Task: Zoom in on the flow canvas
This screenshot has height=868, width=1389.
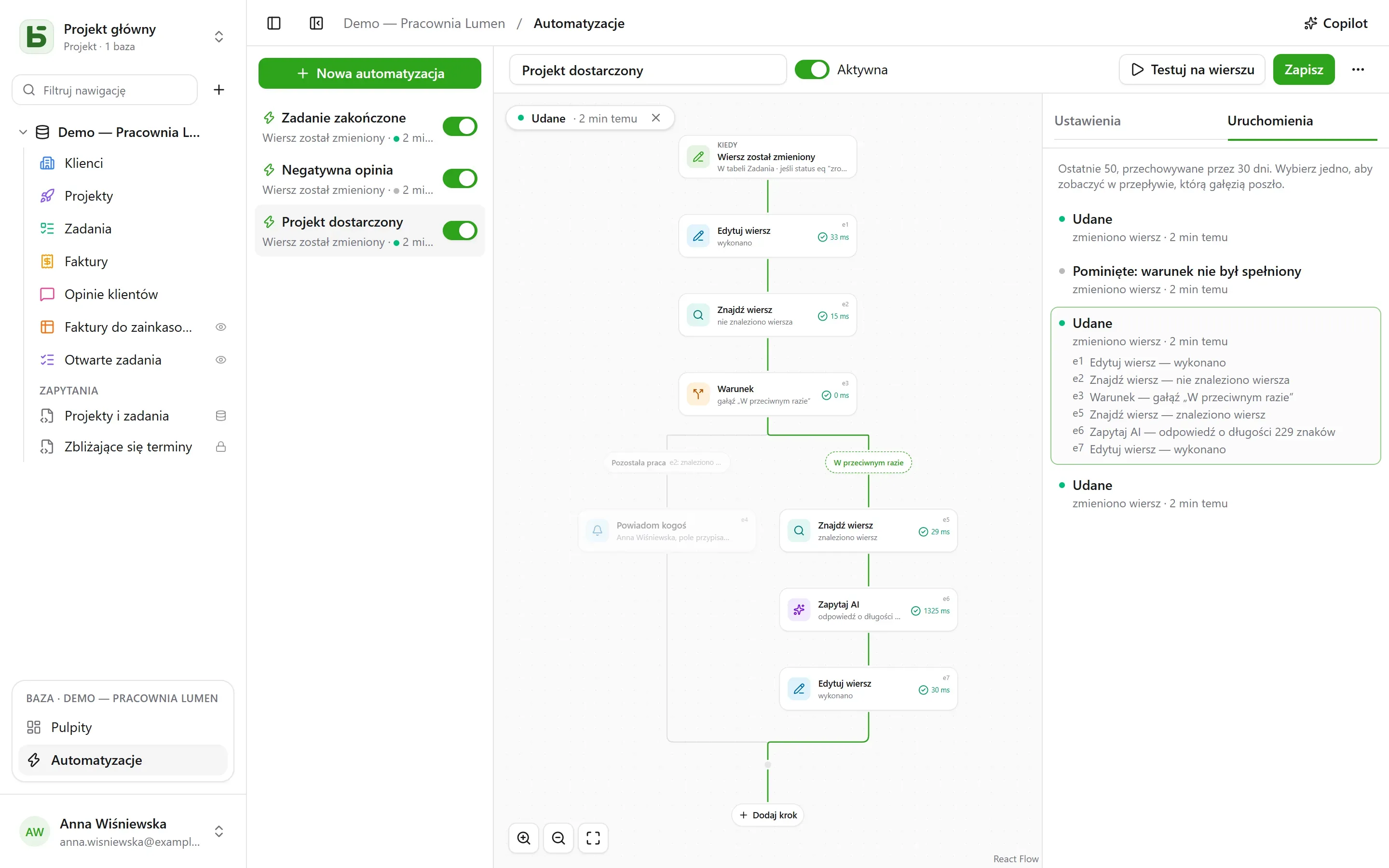Action: coord(523,838)
